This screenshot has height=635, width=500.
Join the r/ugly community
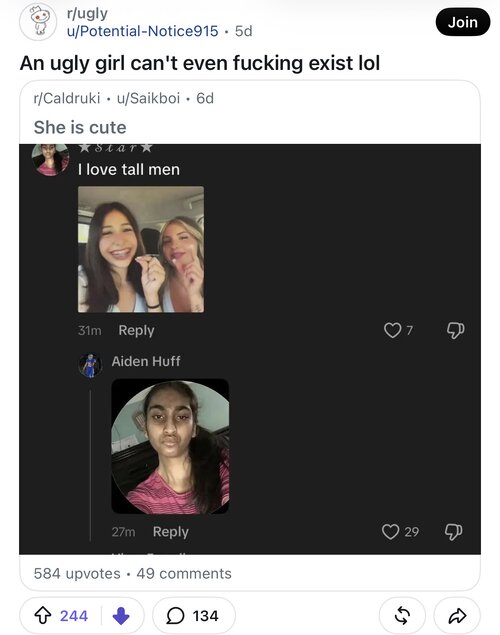click(x=463, y=22)
